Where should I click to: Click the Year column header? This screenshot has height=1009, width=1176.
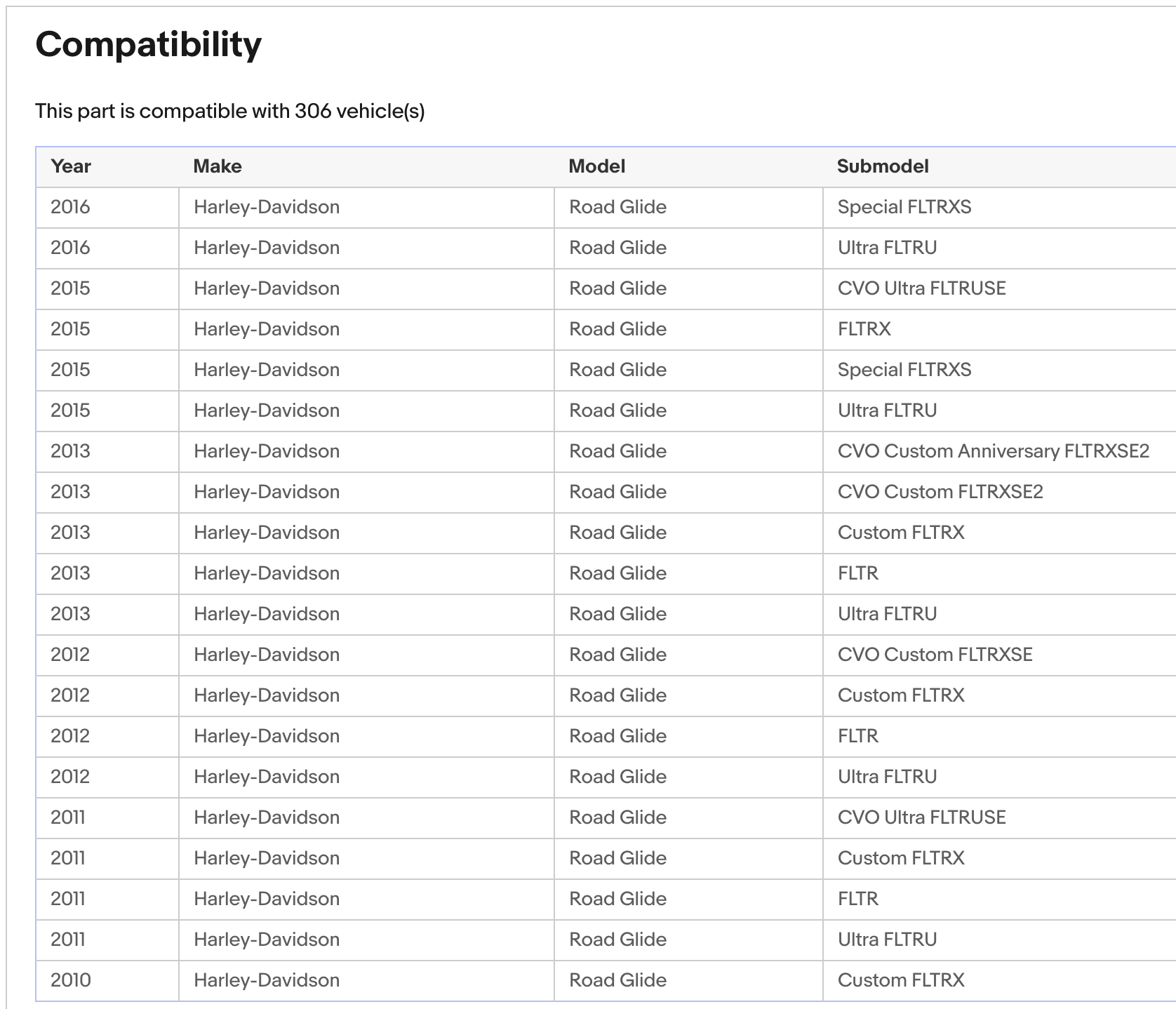[71, 166]
